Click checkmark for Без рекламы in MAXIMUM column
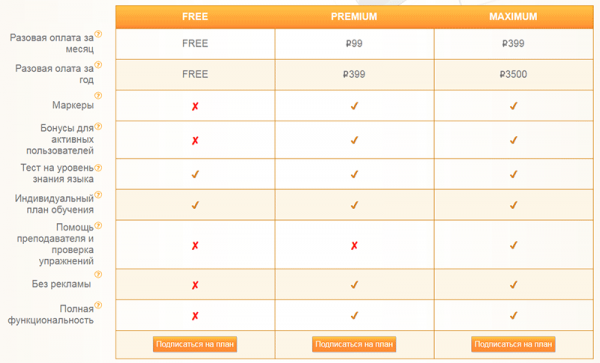The width and height of the screenshot is (600, 363). tap(514, 285)
